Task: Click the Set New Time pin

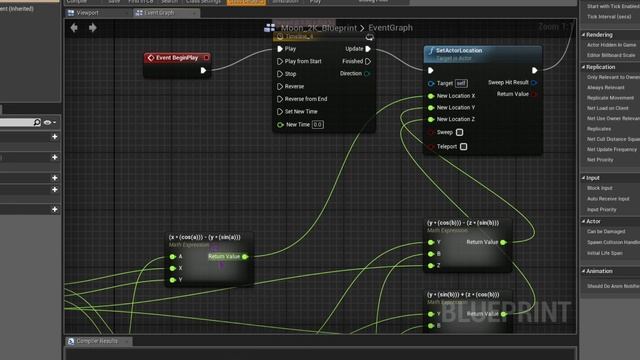Action: pos(280,111)
